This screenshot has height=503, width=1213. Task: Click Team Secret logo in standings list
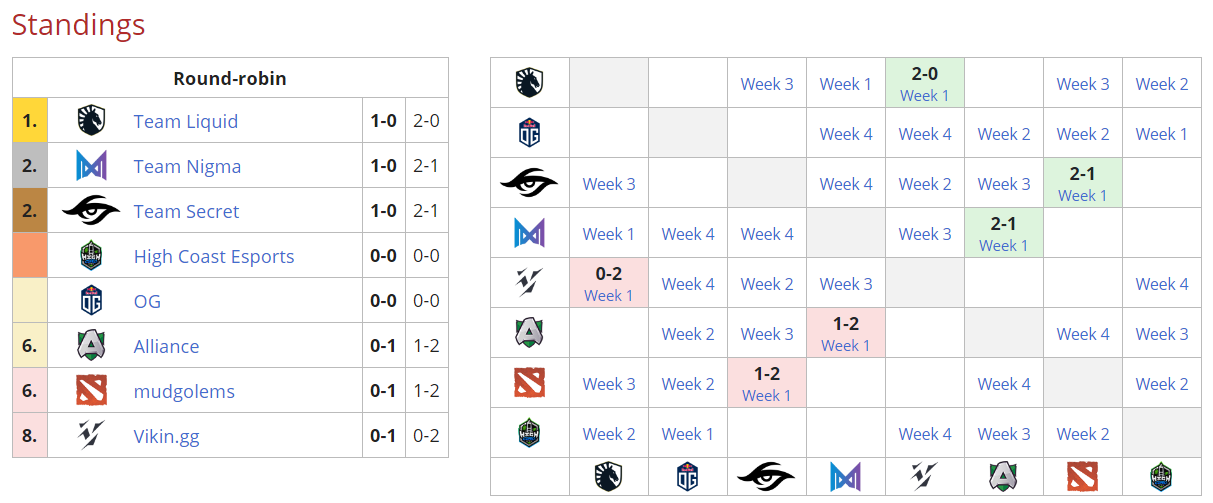91,211
